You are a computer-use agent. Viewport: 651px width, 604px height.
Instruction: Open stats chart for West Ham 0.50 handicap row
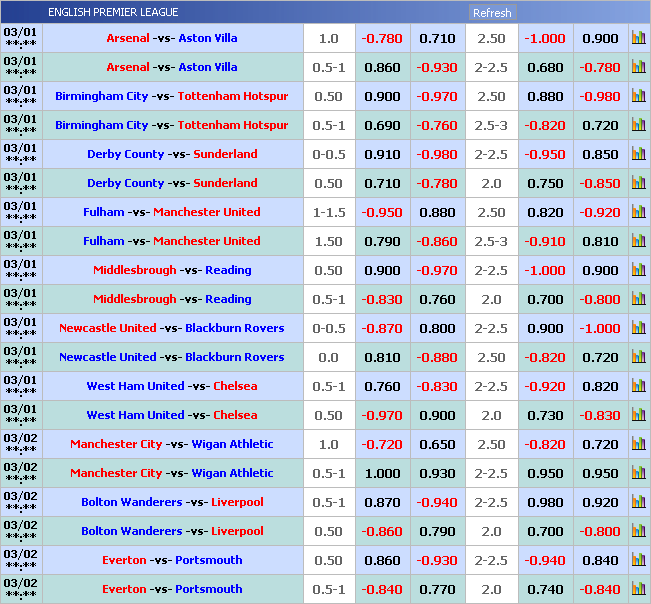639,415
